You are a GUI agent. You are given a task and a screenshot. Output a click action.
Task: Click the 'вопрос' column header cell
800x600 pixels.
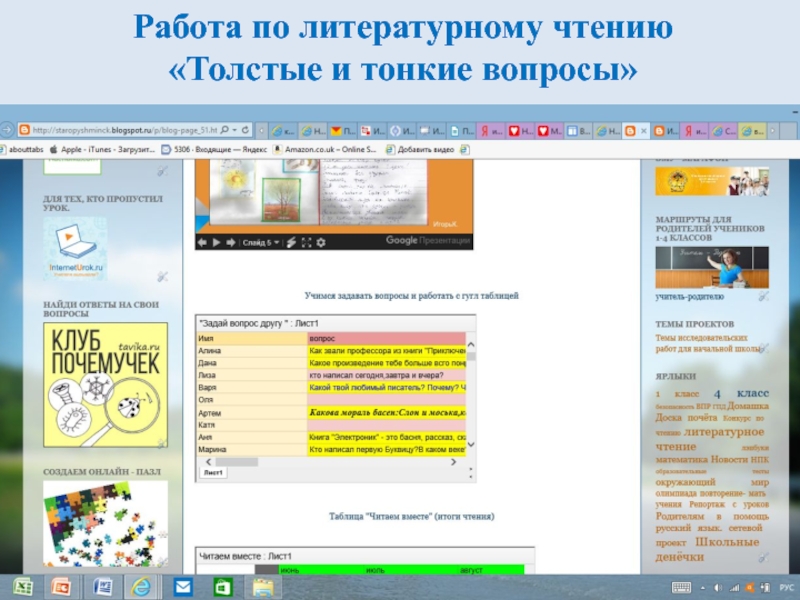pos(387,339)
